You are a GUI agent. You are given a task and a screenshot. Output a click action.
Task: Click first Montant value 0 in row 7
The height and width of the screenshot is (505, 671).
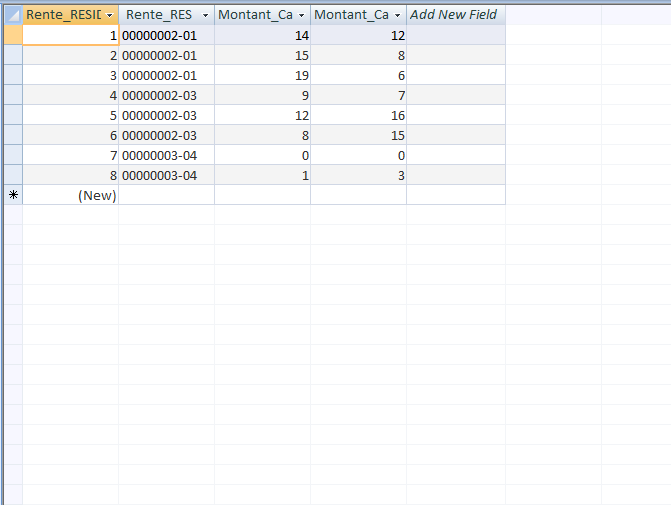(x=262, y=155)
